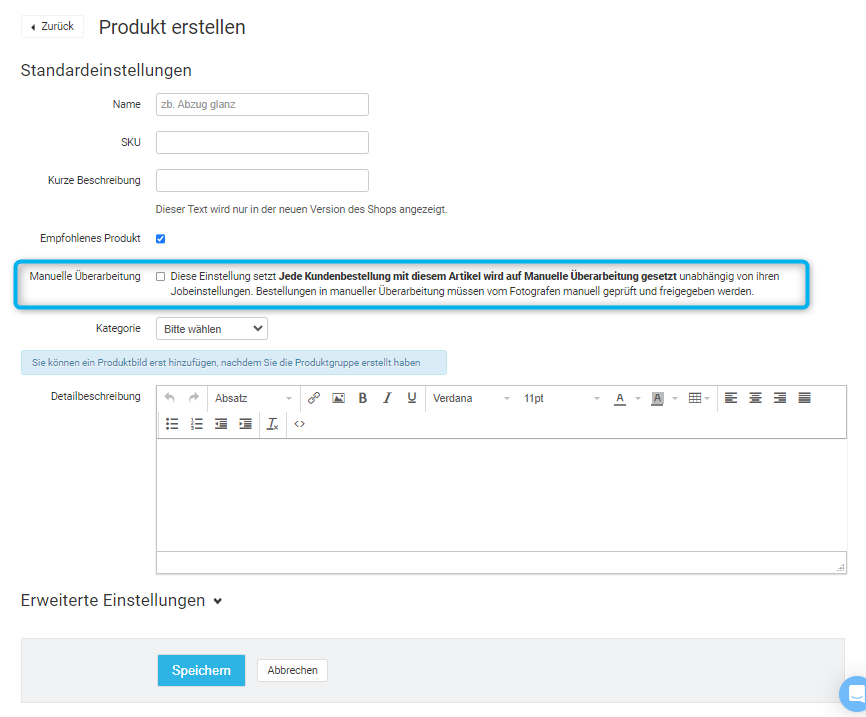The image size is (866, 717).
Task: Click the editor resize handle corner
Action: [841, 567]
